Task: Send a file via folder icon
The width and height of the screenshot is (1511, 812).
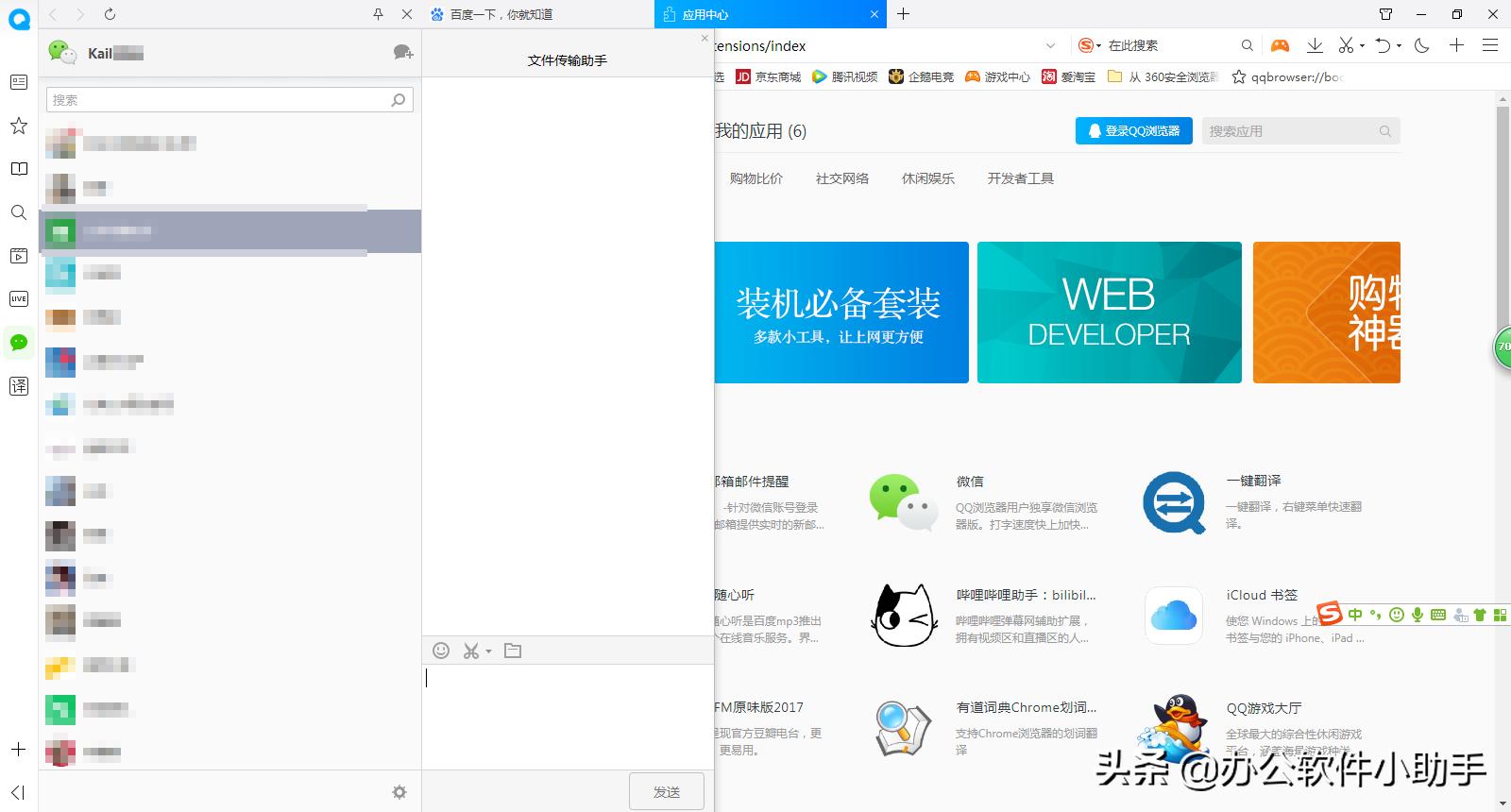Action: tap(513, 651)
